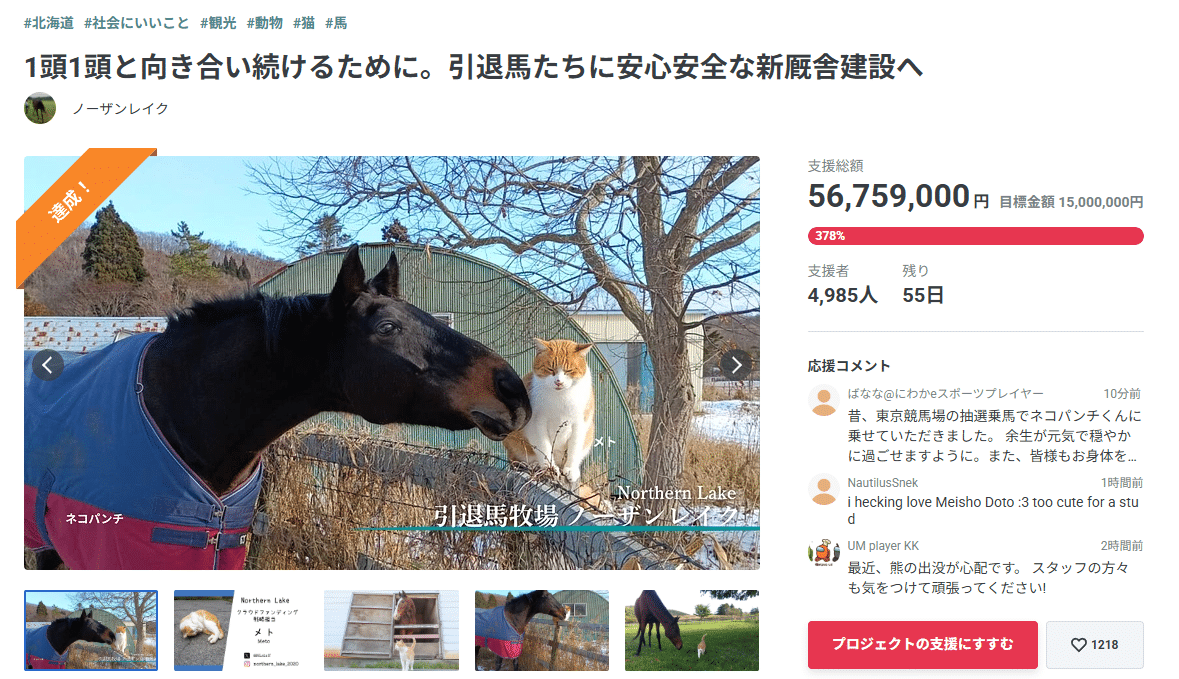The height and width of the screenshot is (679, 1179).
Task: Advance carousel with right arrow
Action: [x=736, y=365]
